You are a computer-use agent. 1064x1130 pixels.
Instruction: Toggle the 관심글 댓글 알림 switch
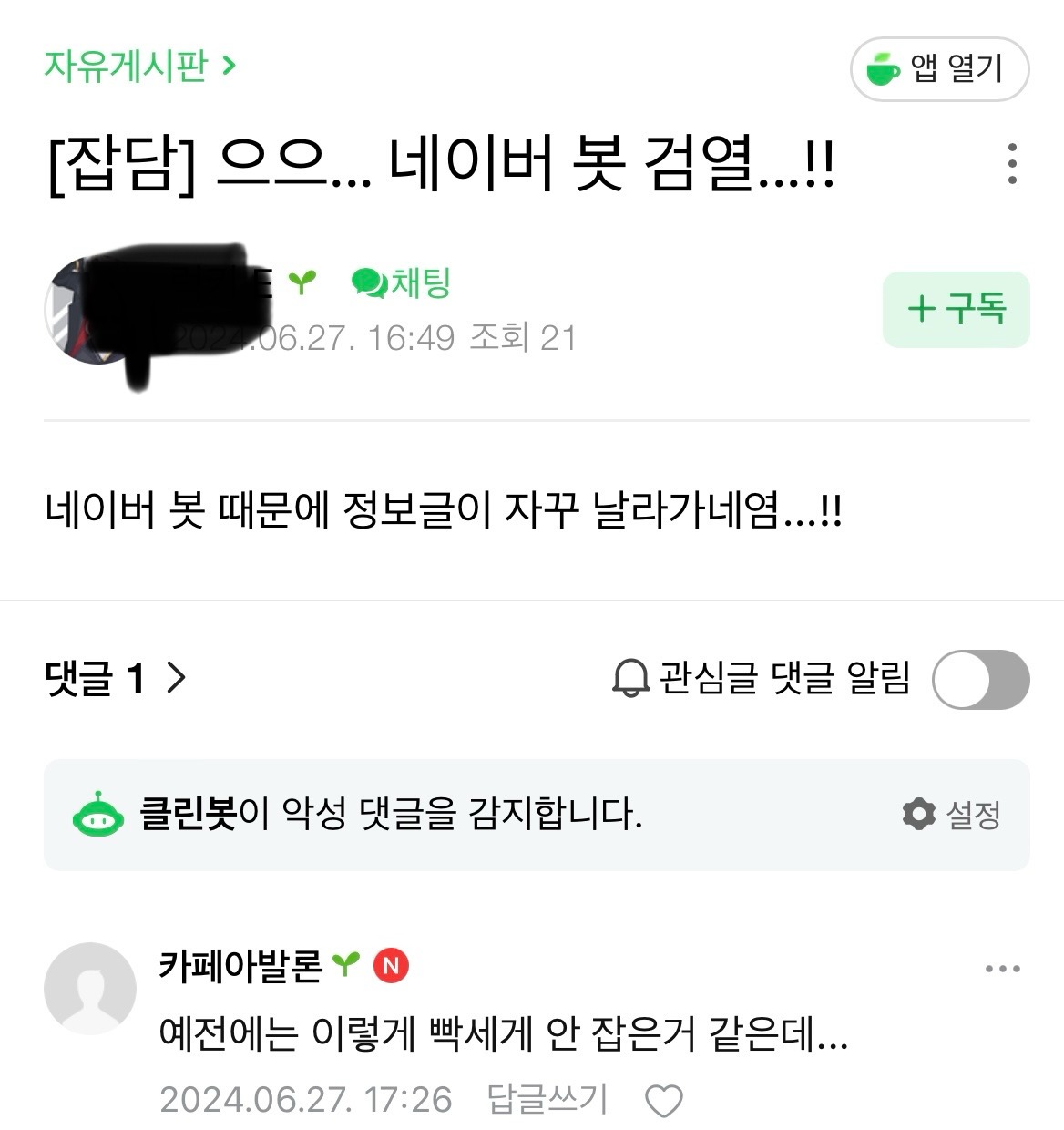(x=980, y=679)
